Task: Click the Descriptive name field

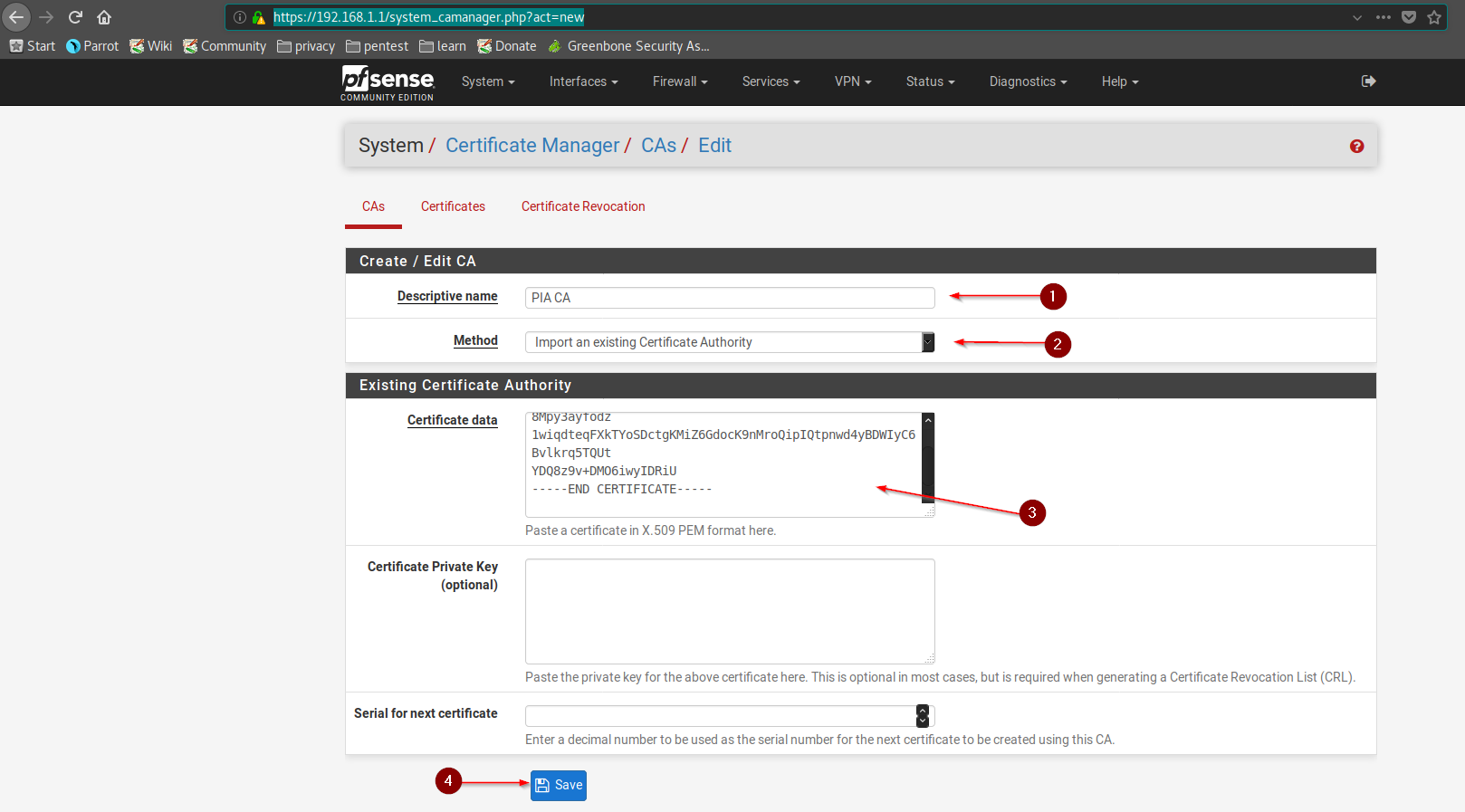Action: [x=730, y=298]
